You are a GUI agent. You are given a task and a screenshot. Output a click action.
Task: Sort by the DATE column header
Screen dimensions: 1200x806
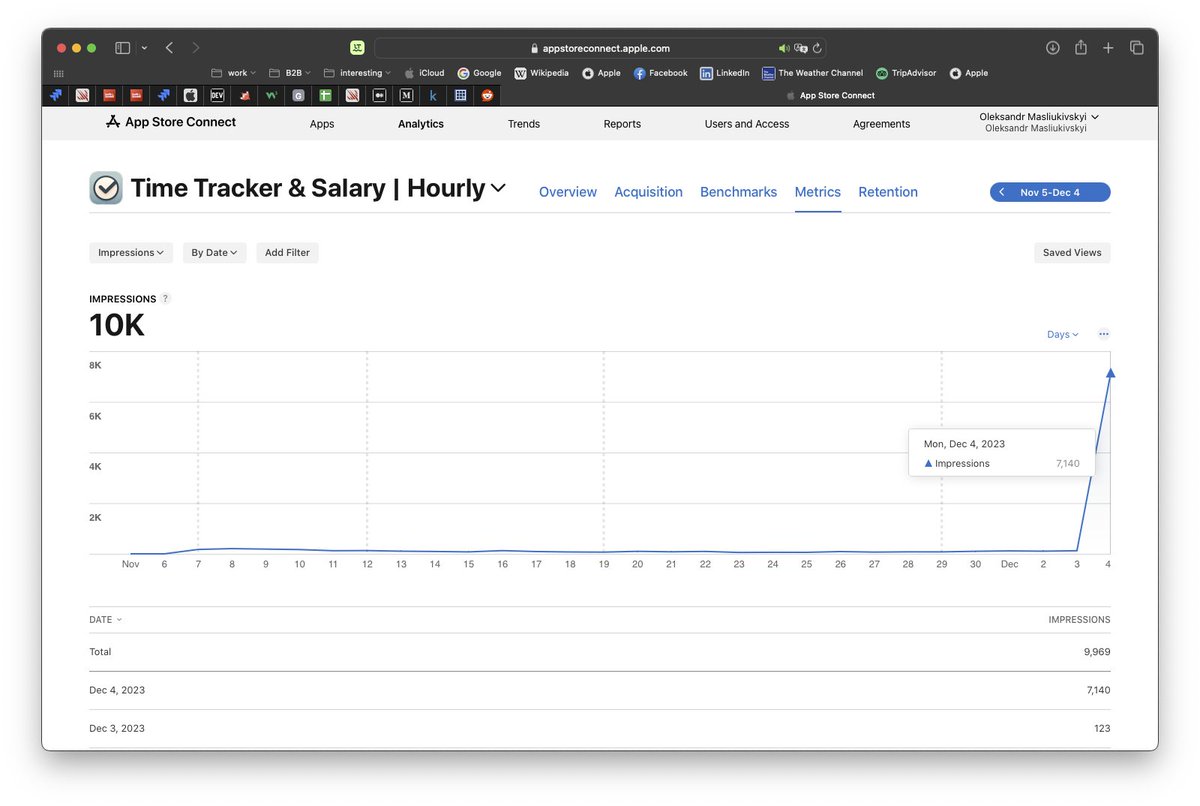click(x=105, y=620)
